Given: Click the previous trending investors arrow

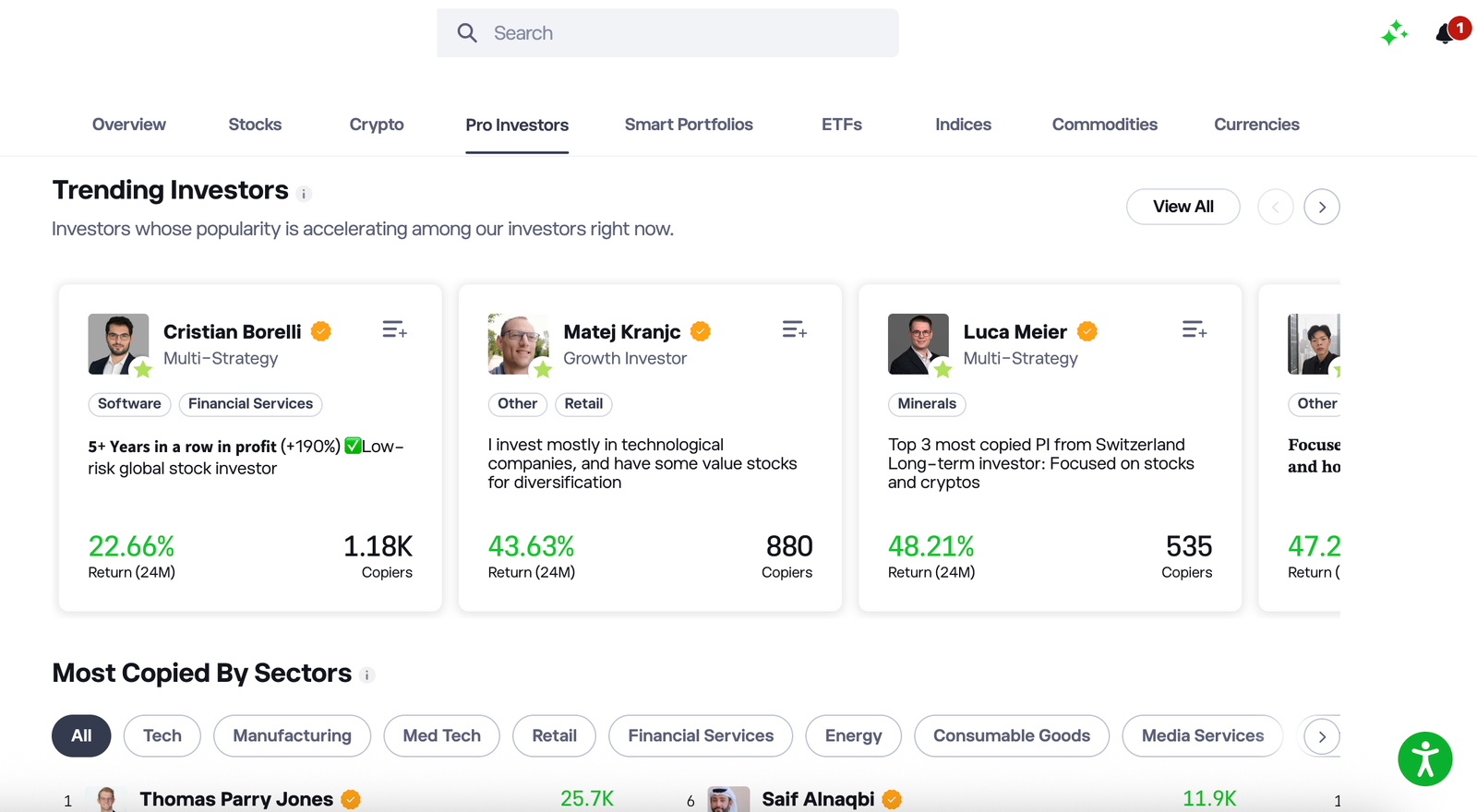Looking at the screenshot, I should [1276, 207].
